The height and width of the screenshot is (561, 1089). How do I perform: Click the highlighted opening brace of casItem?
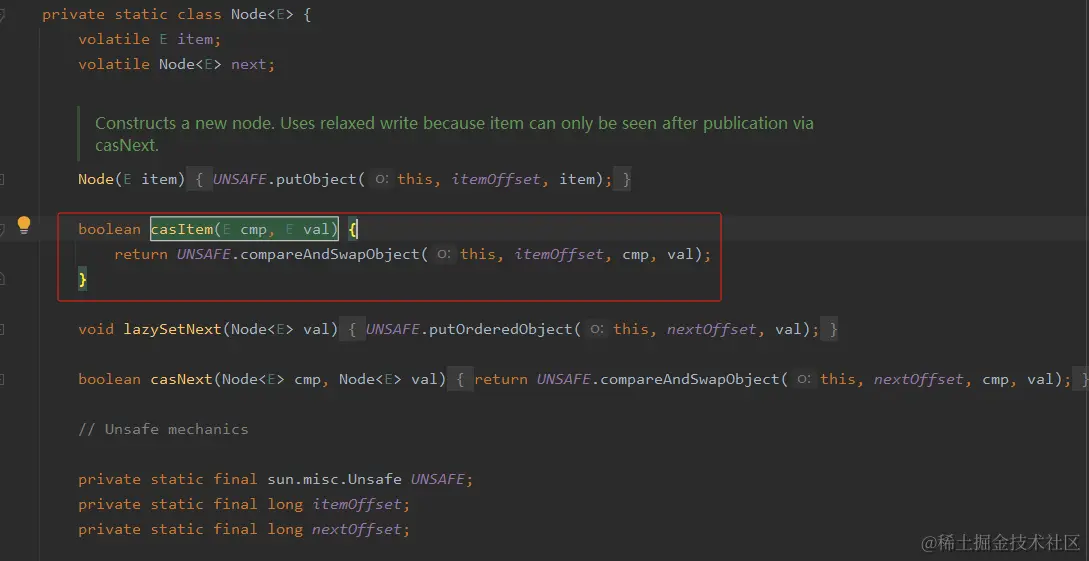point(352,229)
